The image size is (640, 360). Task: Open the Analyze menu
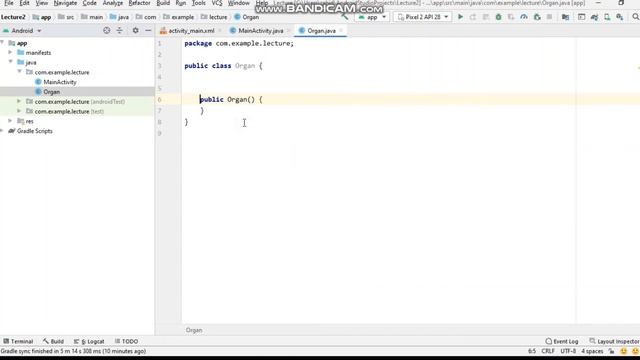113,3
